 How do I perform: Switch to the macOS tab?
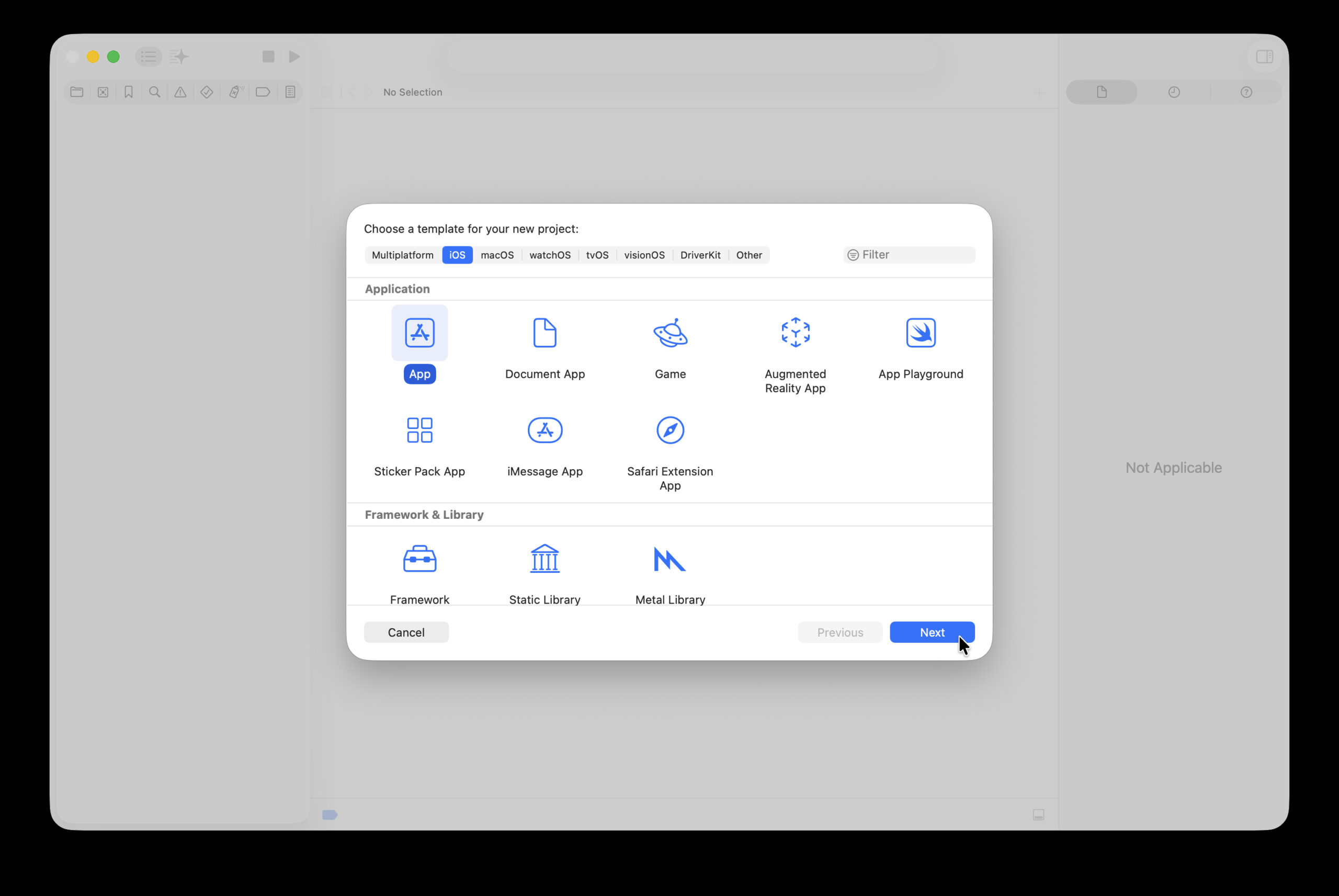pos(497,255)
